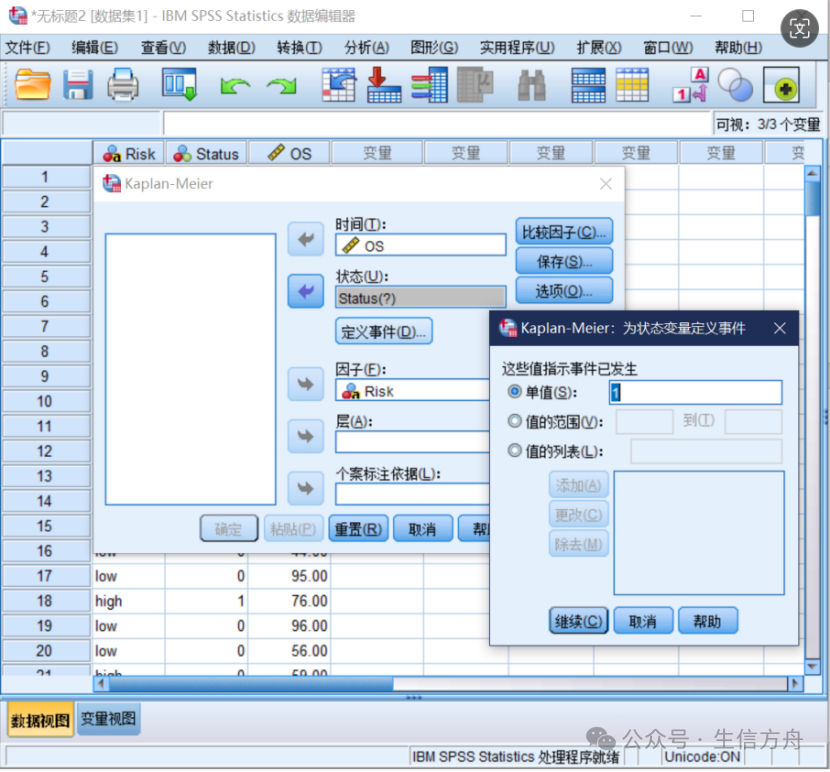Select row header 18
Screen dimensions: 830x772
click(x=46, y=601)
